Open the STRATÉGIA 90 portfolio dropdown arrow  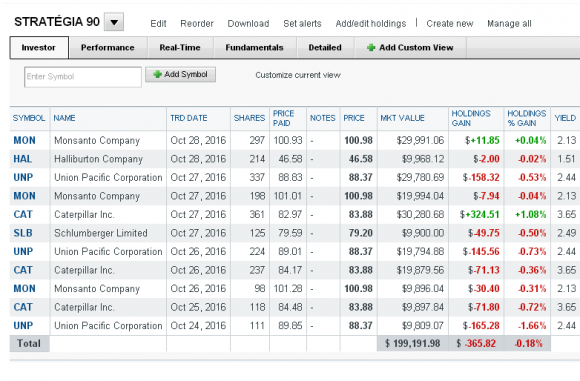(114, 22)
